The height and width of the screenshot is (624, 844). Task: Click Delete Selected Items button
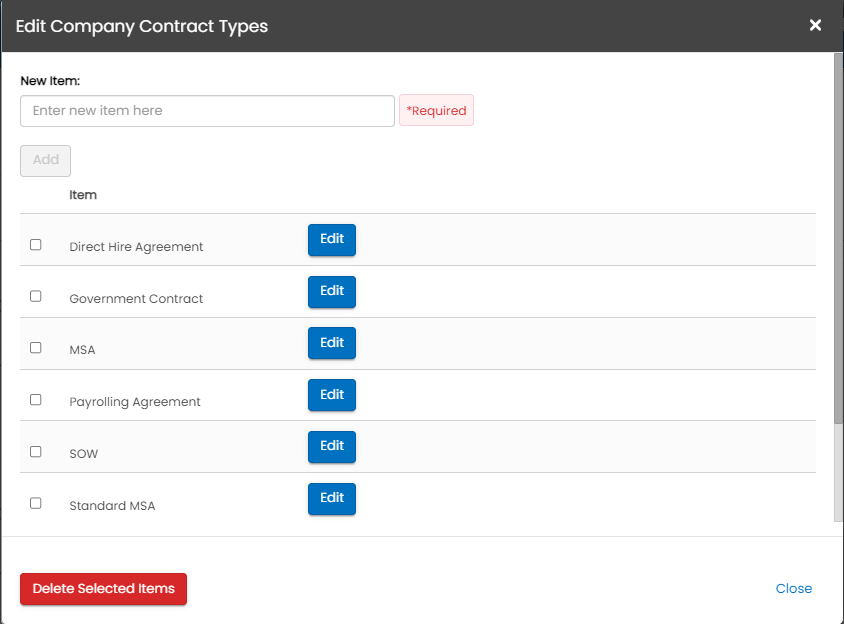click(103, 589)
